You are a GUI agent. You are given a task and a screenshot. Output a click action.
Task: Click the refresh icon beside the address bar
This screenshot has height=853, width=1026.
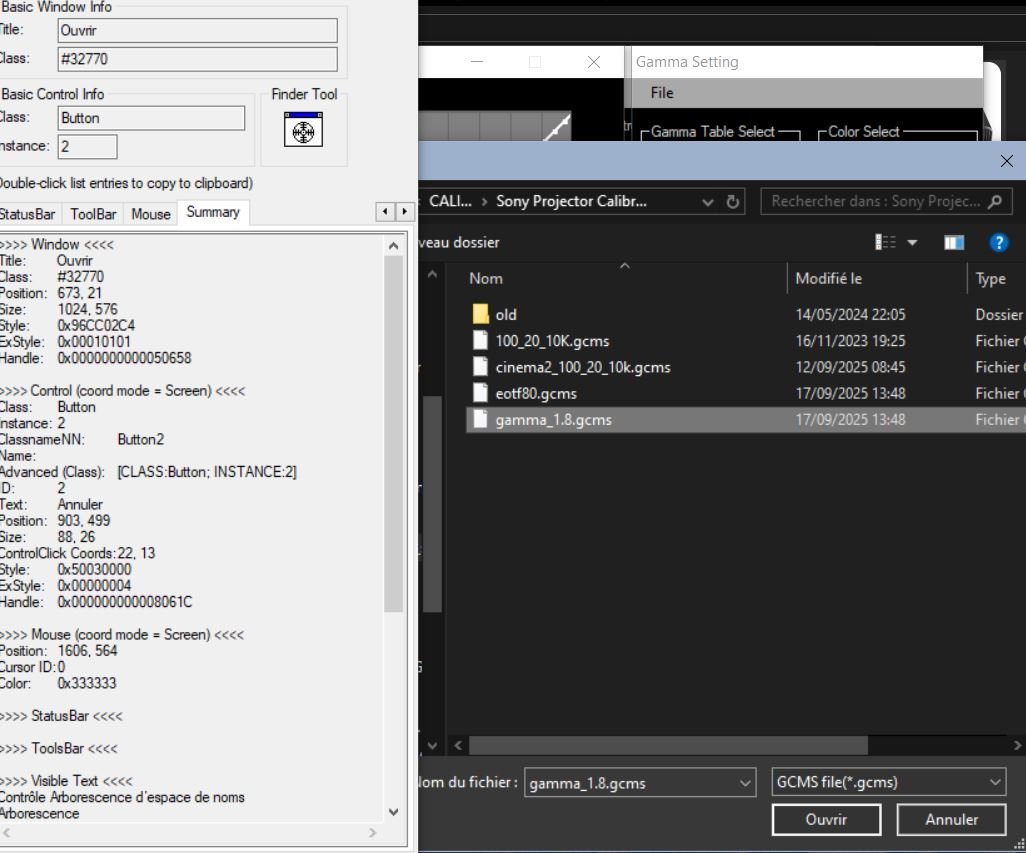point(733,201)
